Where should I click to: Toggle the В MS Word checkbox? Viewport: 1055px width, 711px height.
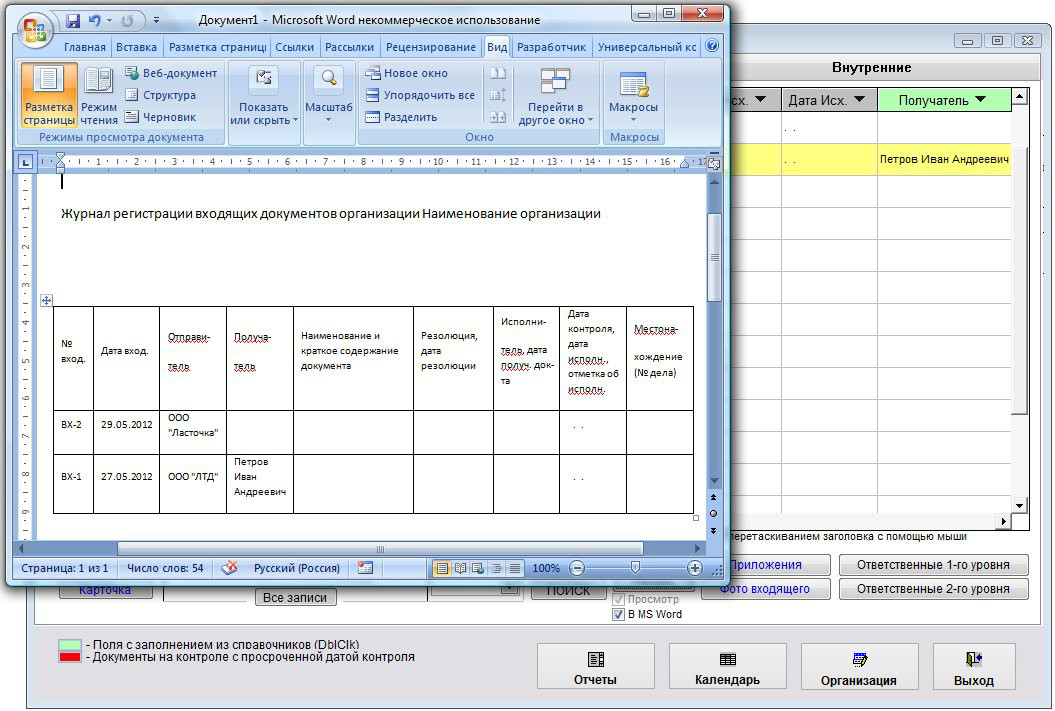[618, 614]
